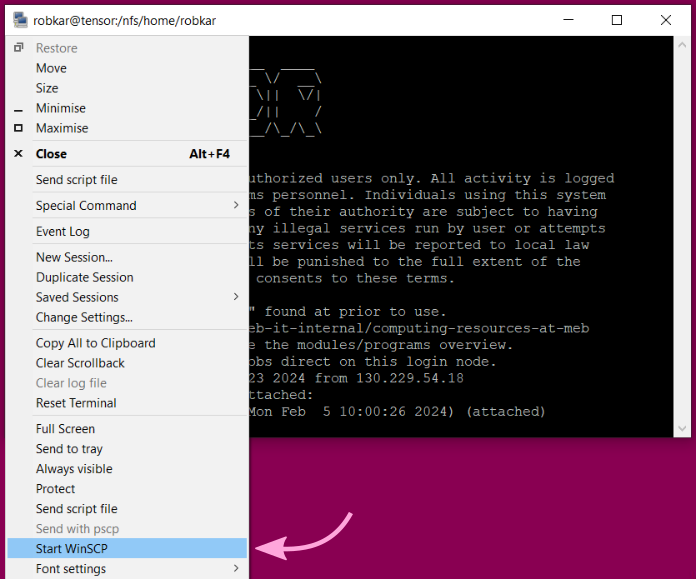Open the Event Log

pos(63,231)
